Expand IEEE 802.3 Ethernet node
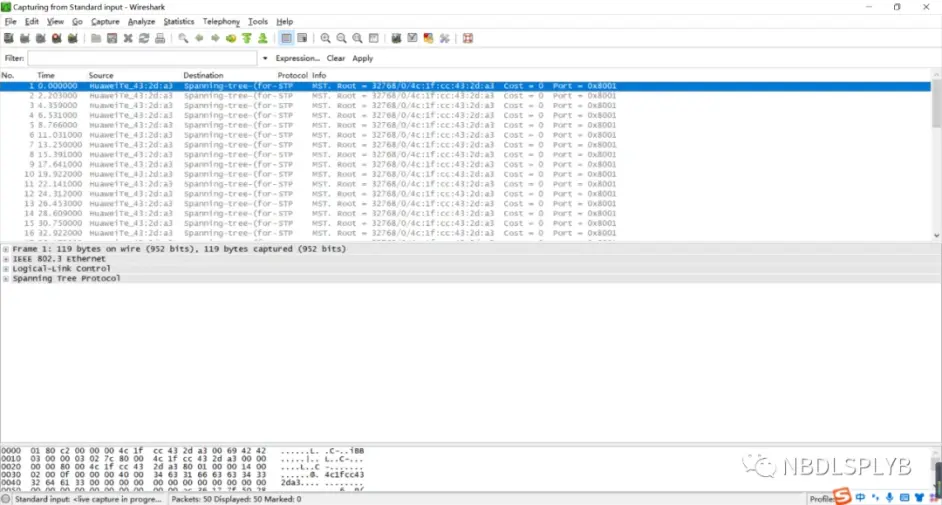This screenshot has width=942, height=505. point(6,259)
